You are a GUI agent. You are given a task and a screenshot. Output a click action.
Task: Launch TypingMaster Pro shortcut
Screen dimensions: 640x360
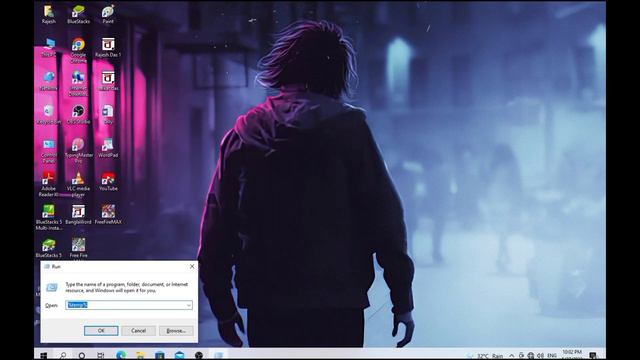point(78,151)
